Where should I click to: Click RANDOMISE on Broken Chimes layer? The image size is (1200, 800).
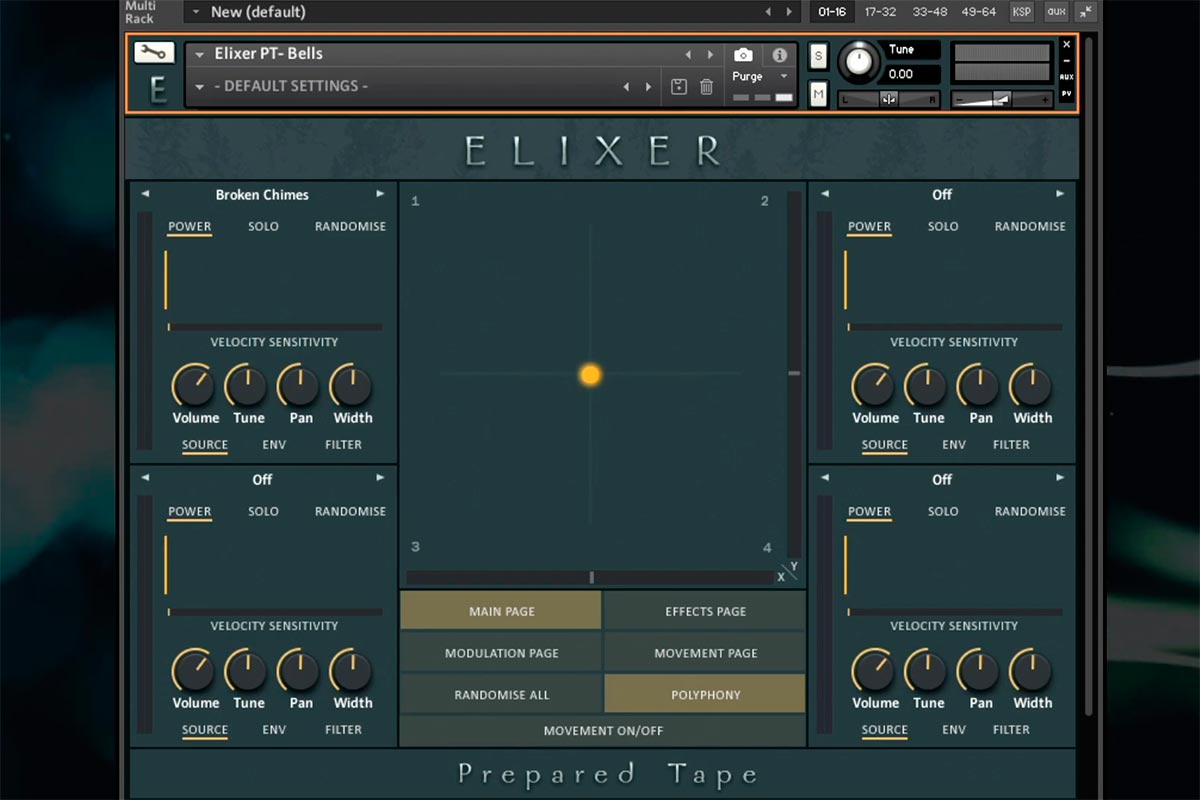350,227
